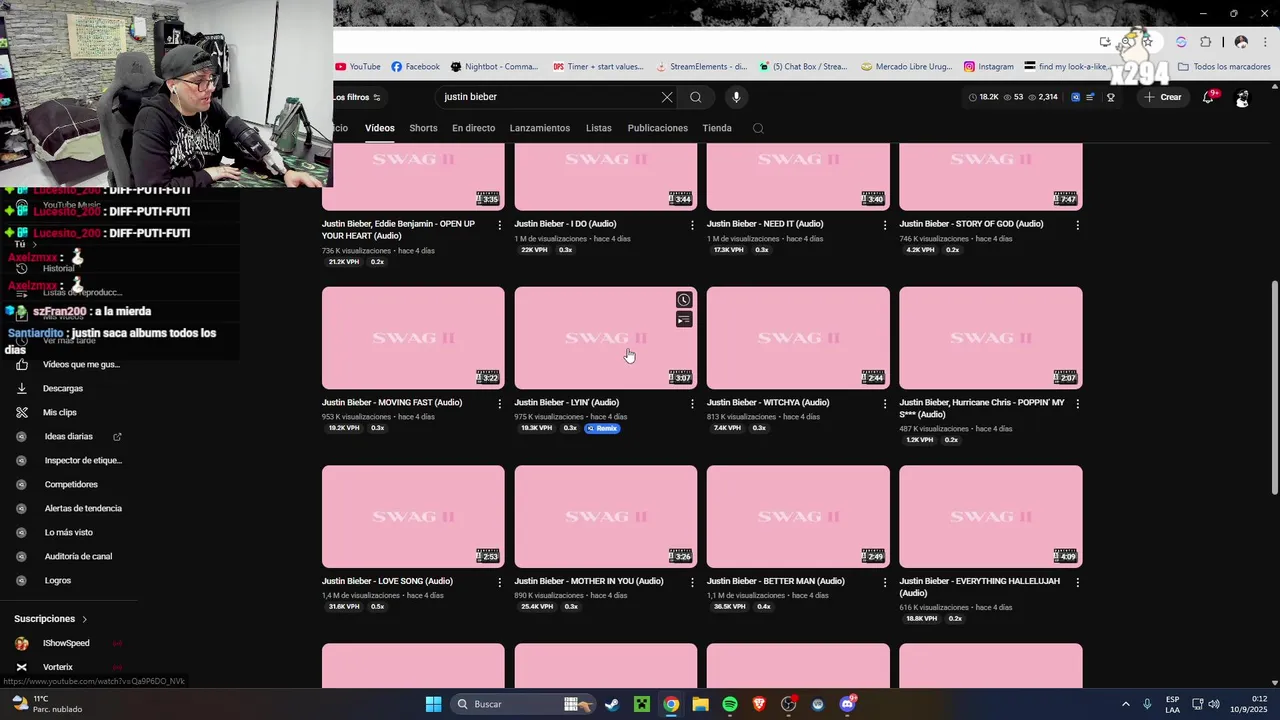Open more options for 'NEED IT (Audio)' video
The width and height of the screenshot is (1280, 720).
tap(885, 225)
